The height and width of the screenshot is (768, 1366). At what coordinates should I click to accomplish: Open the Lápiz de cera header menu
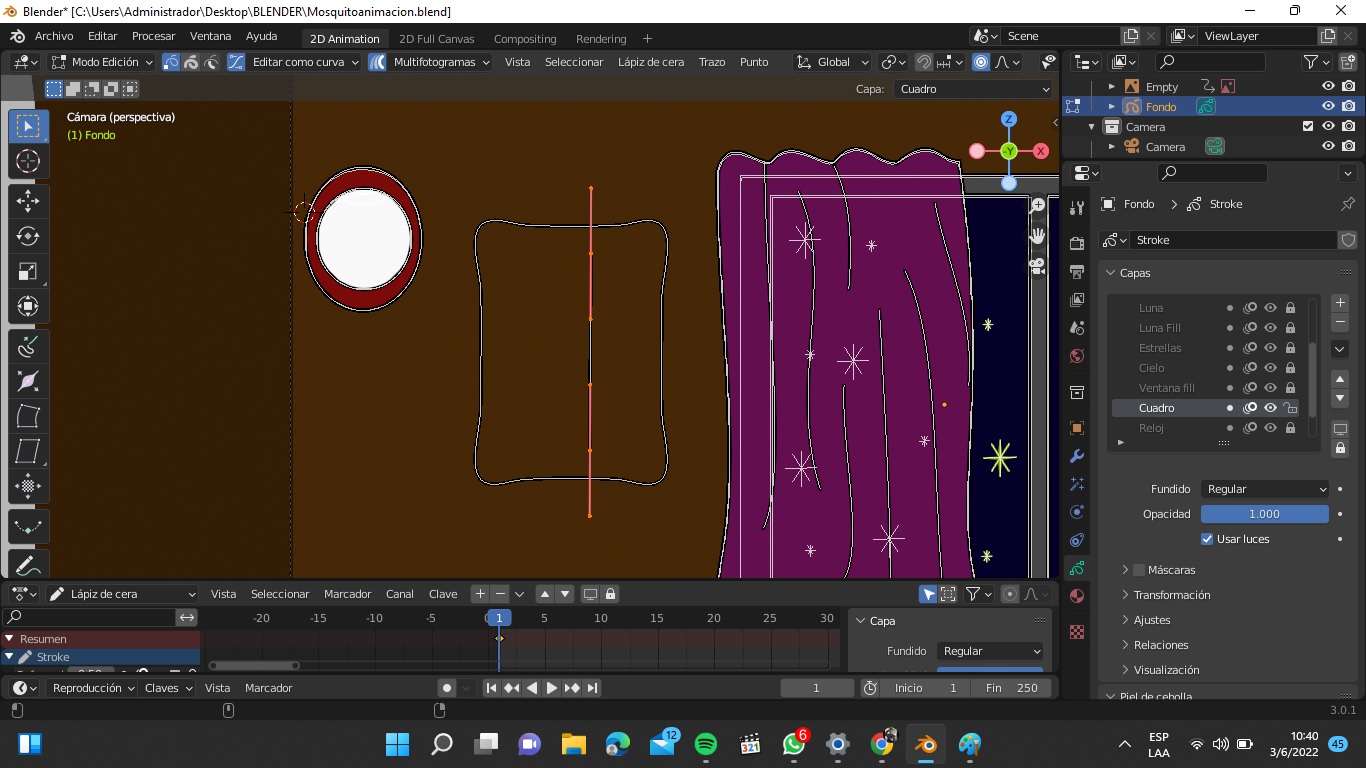click(x=650, y=62)
